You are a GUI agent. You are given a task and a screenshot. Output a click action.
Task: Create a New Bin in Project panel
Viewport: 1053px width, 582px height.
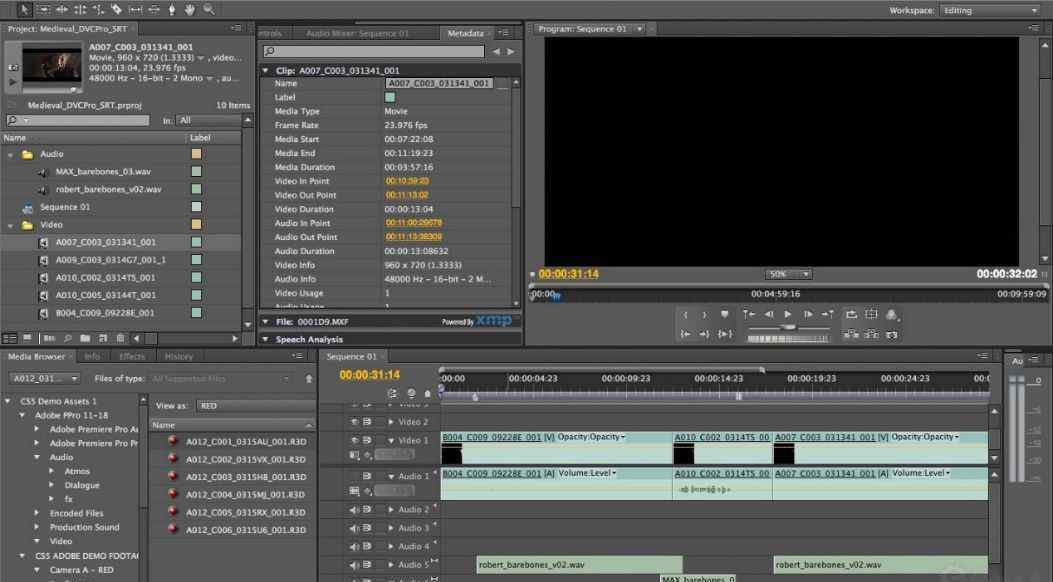point(85,338)
